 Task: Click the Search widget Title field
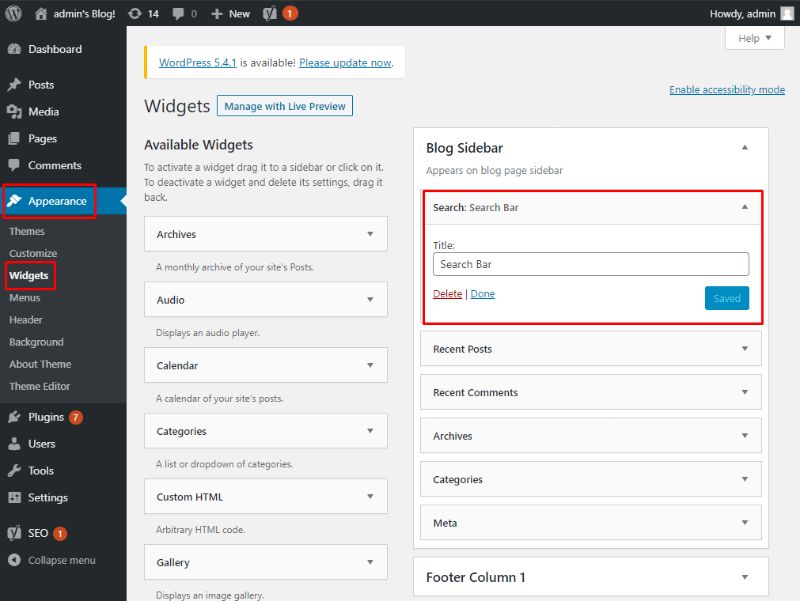590,264
